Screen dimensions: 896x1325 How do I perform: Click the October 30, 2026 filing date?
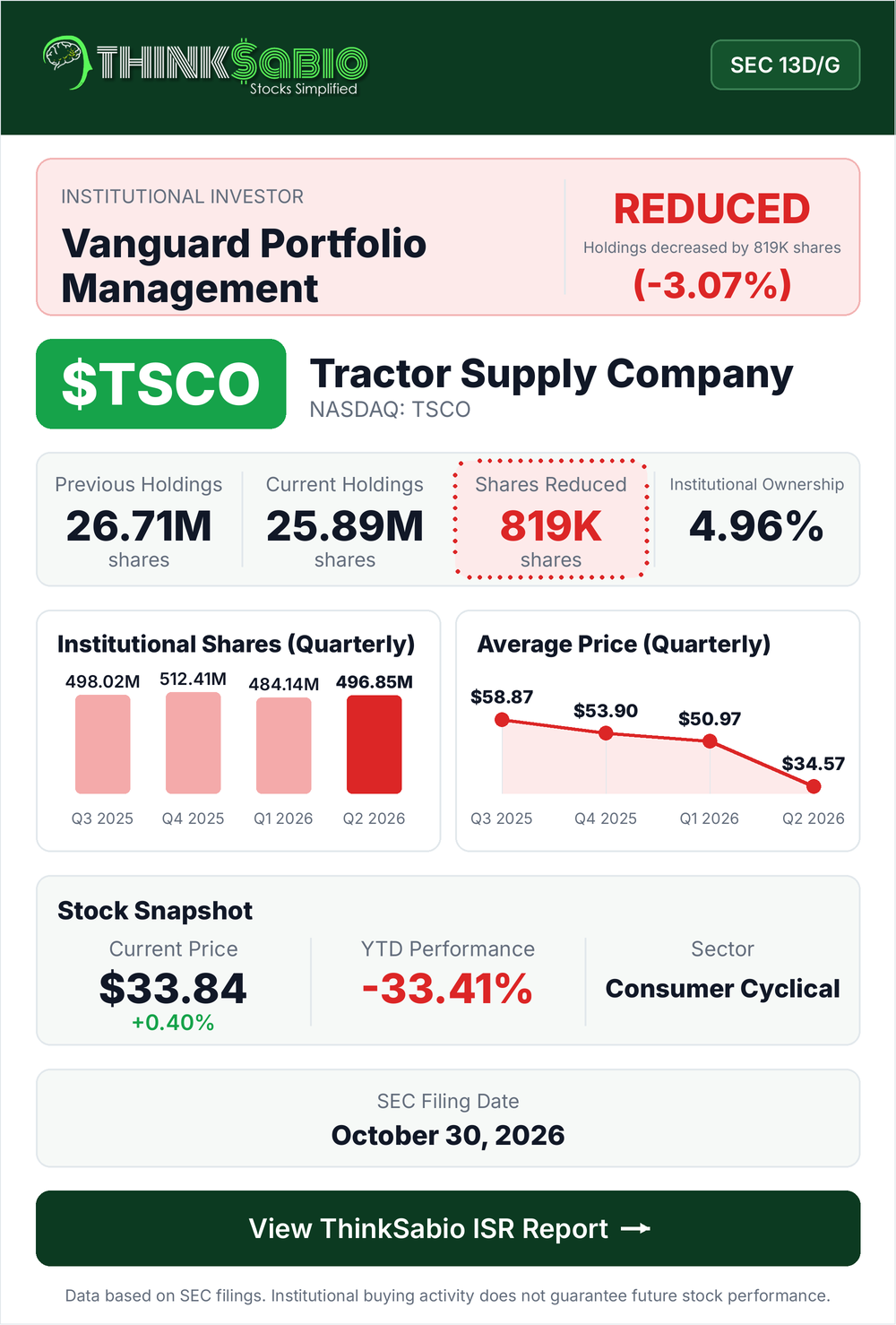pyautogui.click(x=448, y=1135)
